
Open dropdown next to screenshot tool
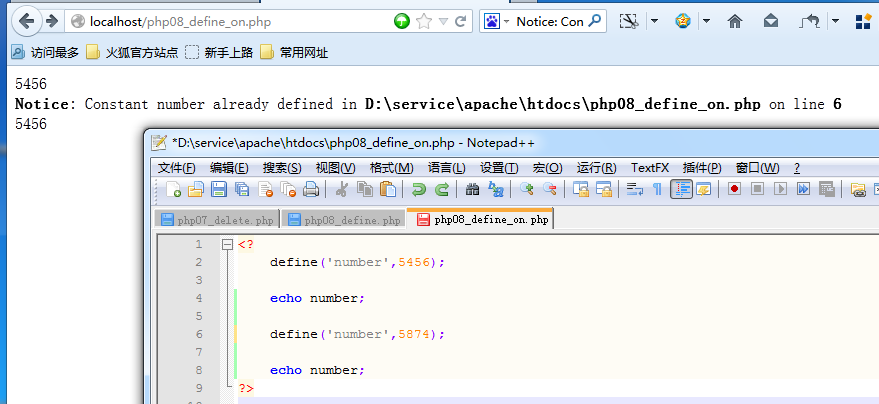(654, 22)
